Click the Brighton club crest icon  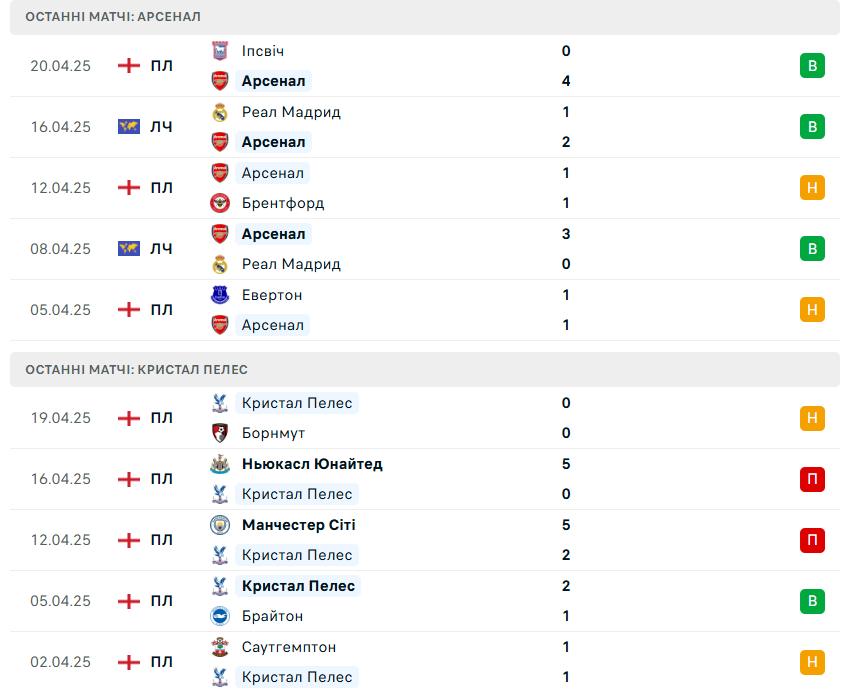220,616
